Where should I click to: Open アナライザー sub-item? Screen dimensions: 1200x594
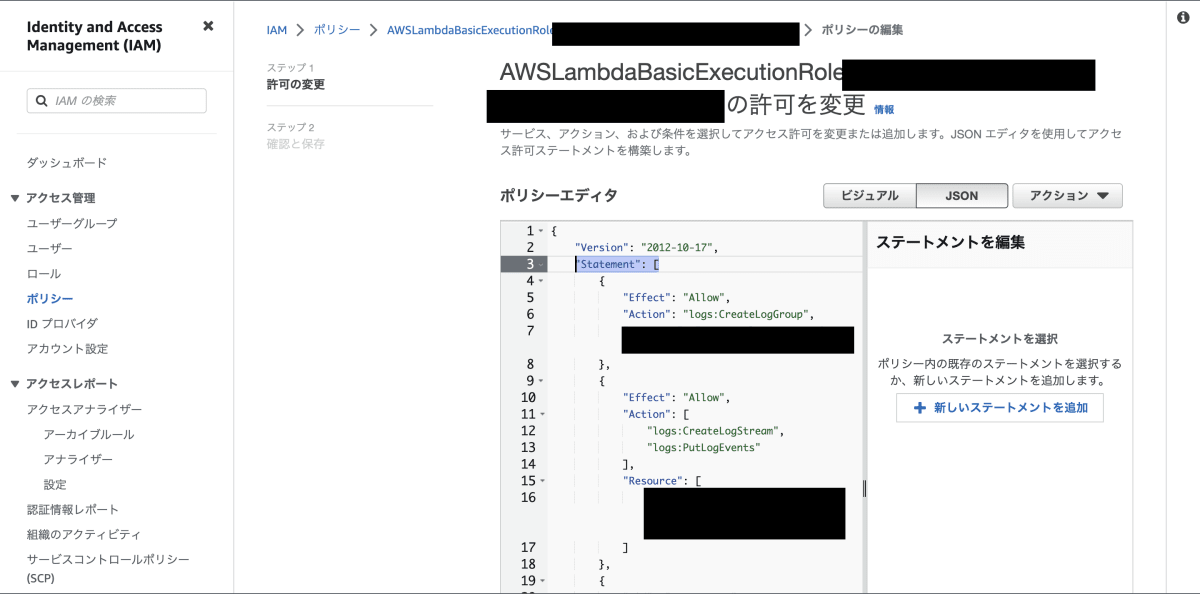(78, 459)
